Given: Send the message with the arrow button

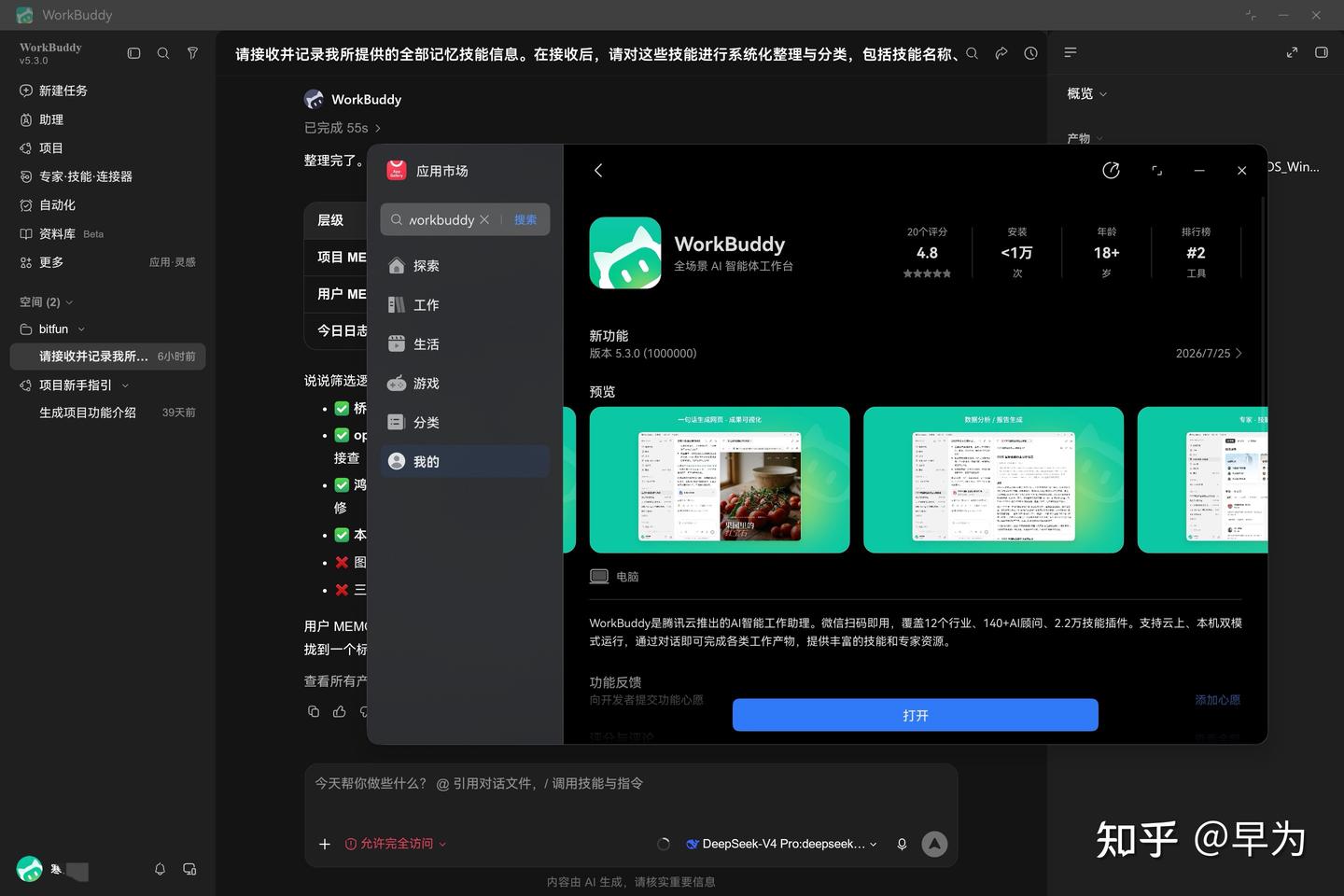Looking at the screenshot, I should (934, 844).
